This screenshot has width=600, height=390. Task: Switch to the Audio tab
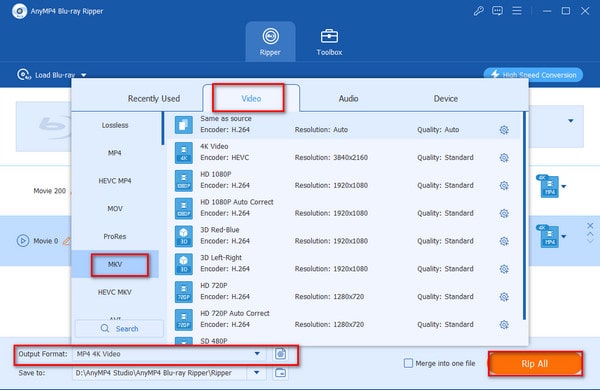[x=348, y=98]
